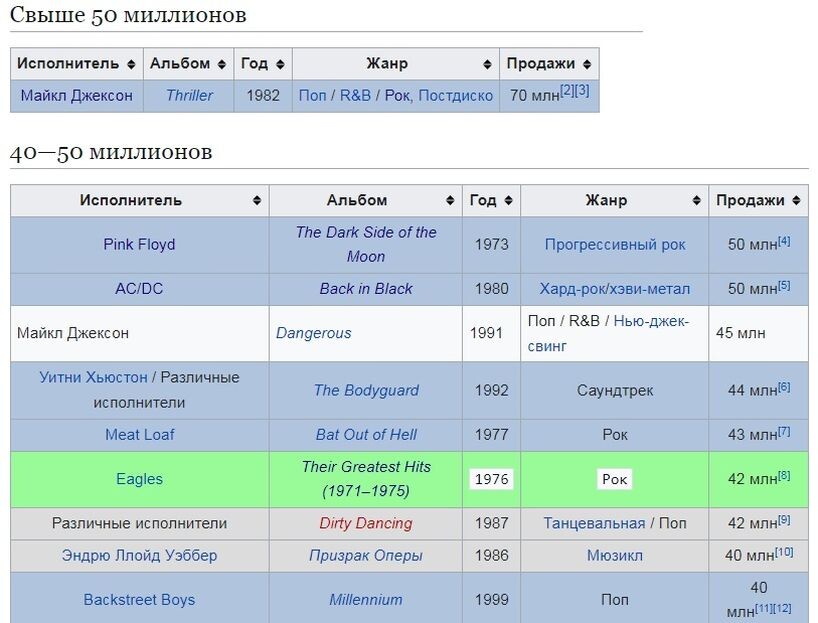Sort second table by Альбом arrows
818x623 pixels.
[x=450, y=200]
